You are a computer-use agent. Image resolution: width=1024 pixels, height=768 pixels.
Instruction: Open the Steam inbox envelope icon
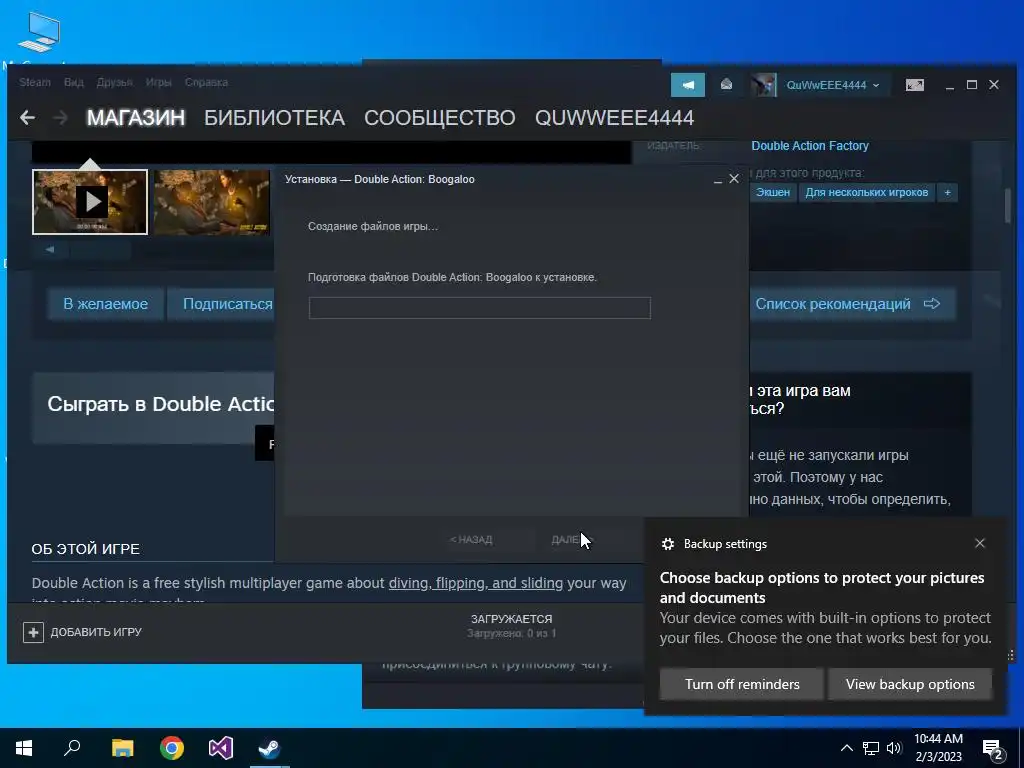pyautogui.click(x=726, y=85)
